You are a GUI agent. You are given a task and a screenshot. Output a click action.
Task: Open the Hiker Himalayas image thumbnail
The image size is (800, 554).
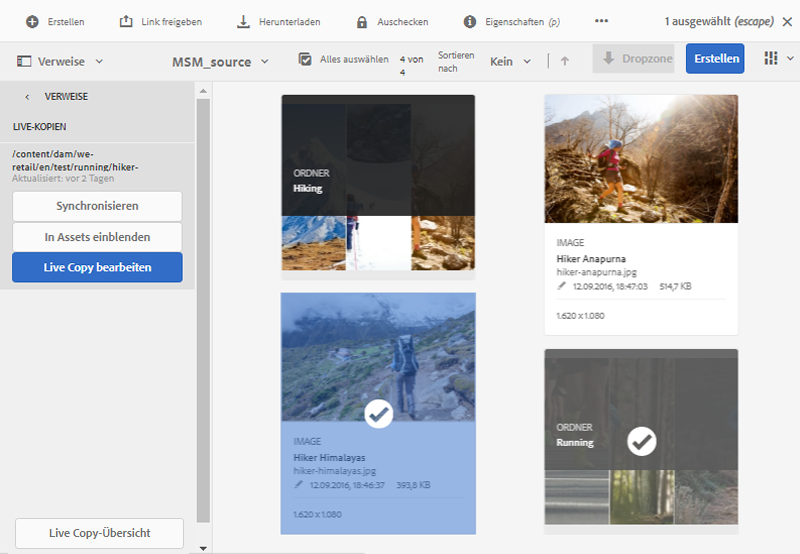pos(378,357)
